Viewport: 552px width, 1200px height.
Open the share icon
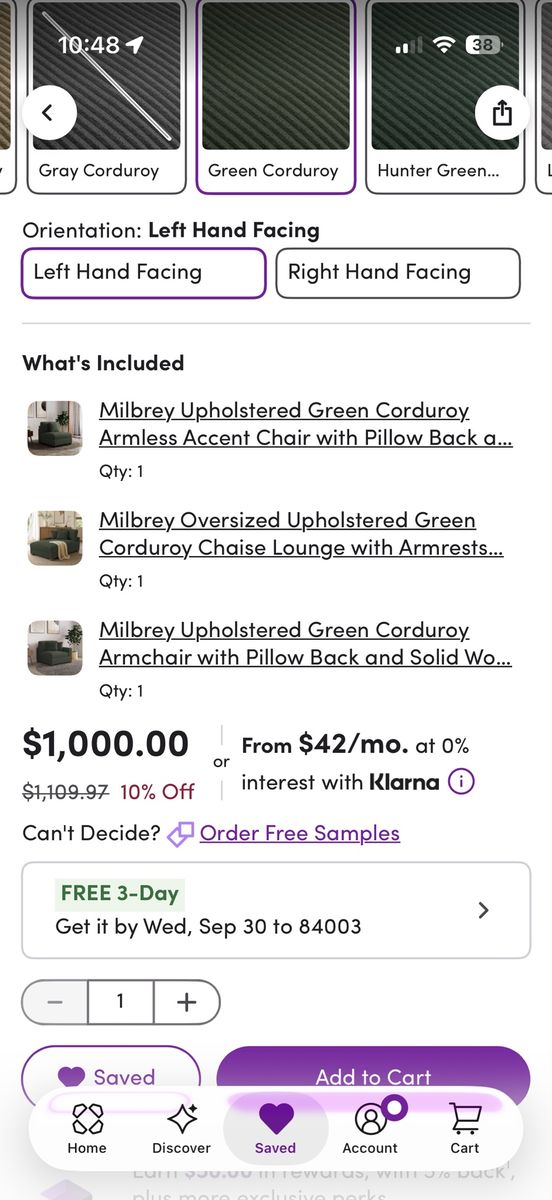pyautogui.click(x=502, y=112)
